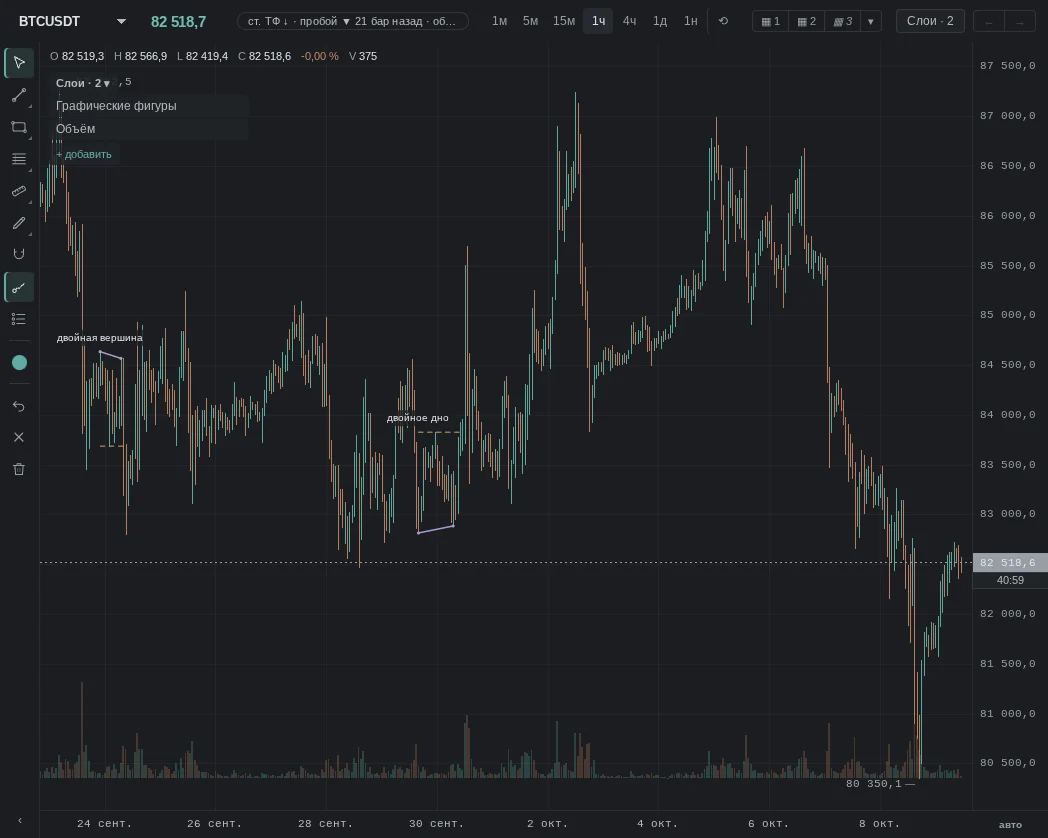Switch to the 1н weekly timeframe

point(690,21)
